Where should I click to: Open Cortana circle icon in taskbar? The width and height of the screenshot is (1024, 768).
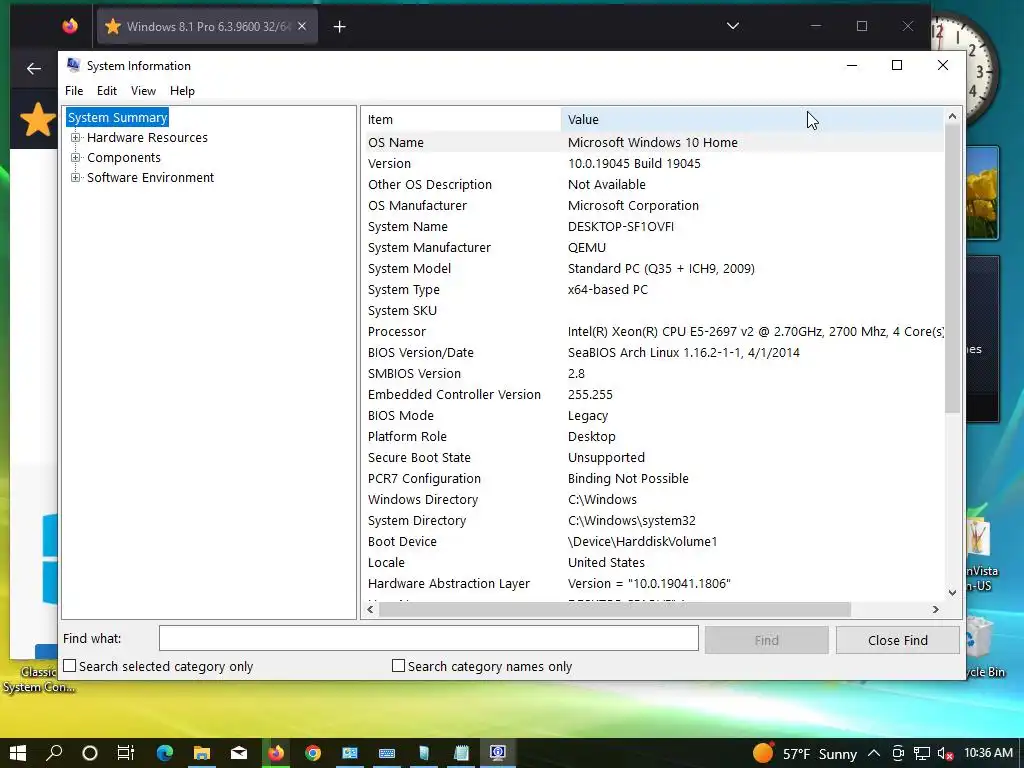point(90,753)
